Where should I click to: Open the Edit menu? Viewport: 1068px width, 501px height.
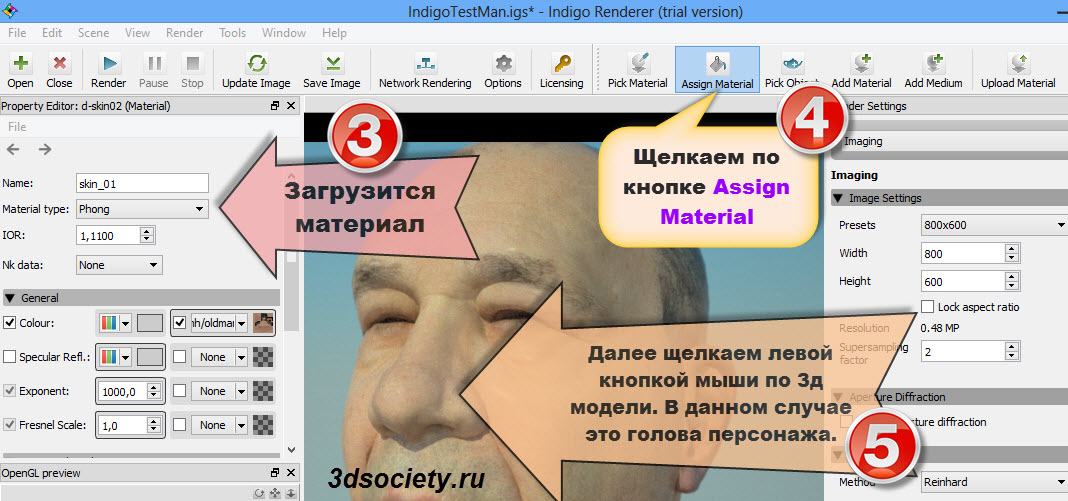point(52,33)
